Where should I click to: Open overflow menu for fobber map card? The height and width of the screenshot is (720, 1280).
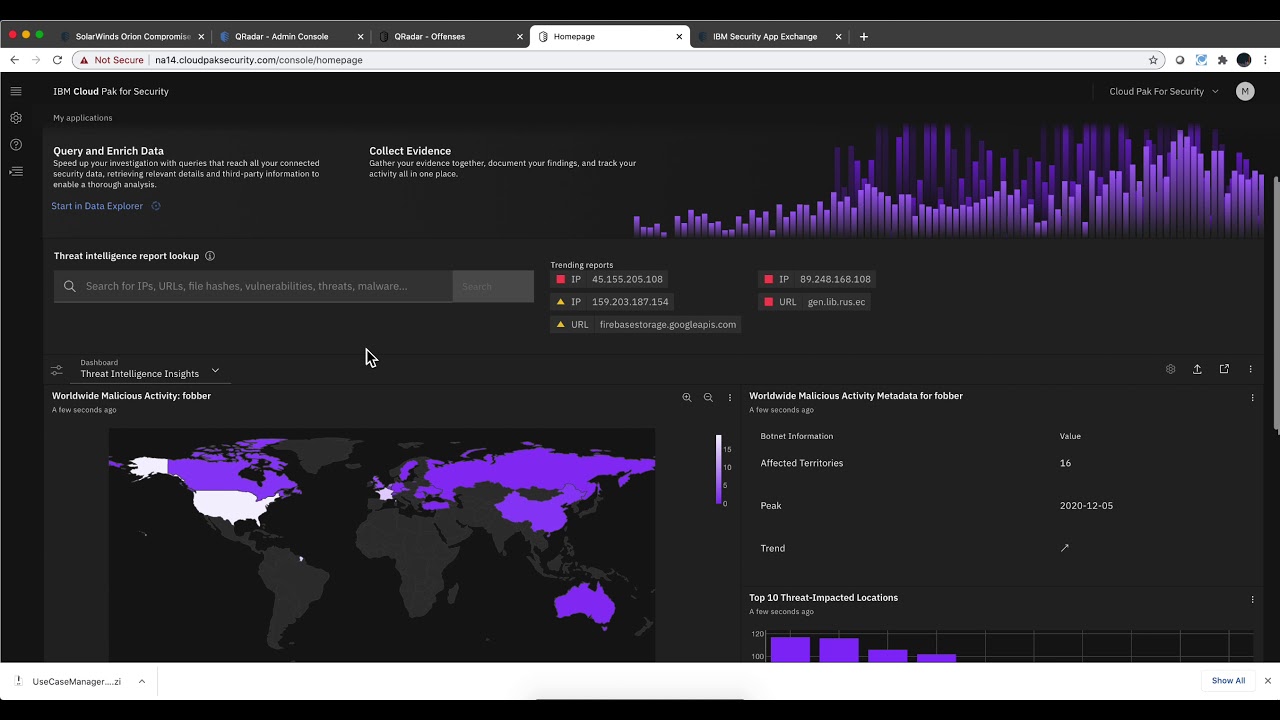730,397
